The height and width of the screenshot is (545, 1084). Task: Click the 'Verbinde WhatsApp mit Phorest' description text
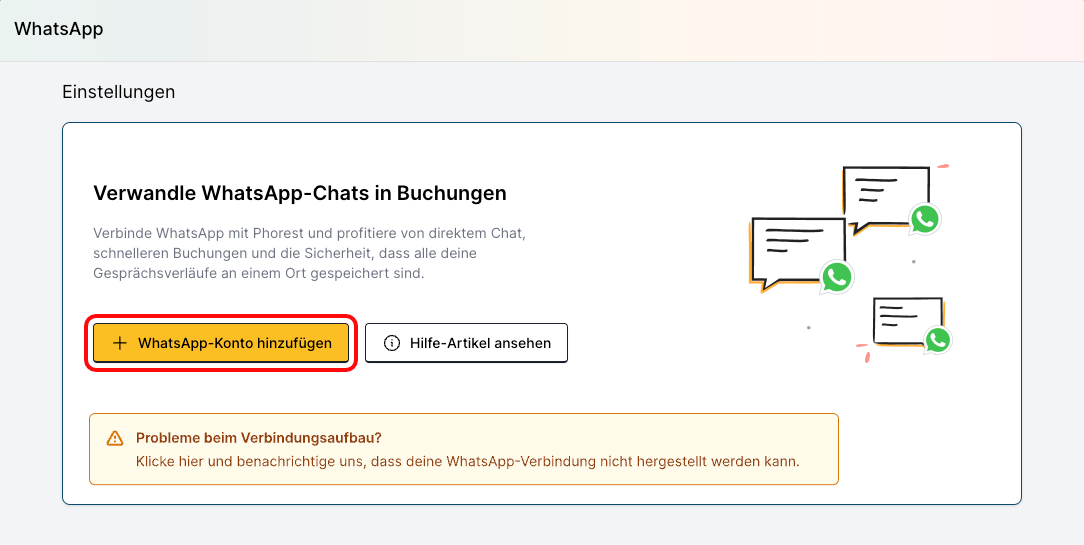pyautogui.click(x=310, y=253)
